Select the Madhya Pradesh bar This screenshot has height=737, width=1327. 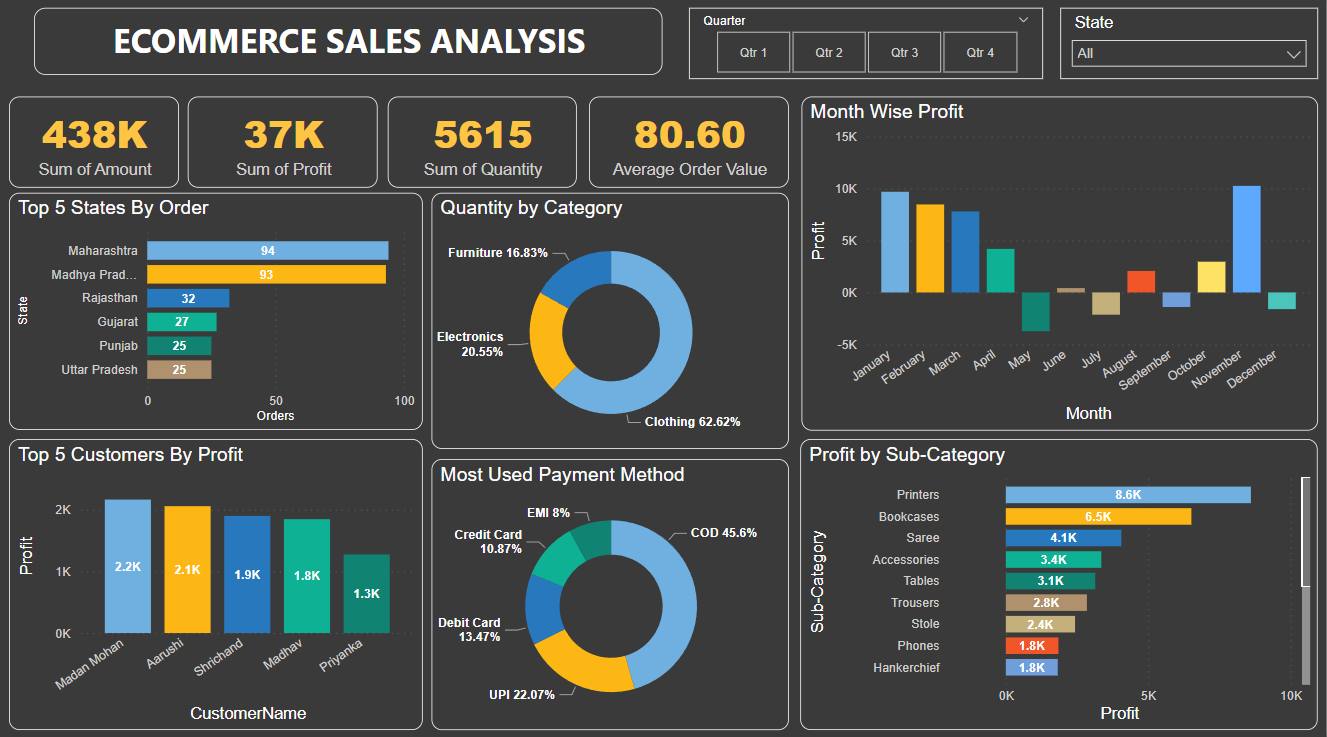click(x=267, y=273)
